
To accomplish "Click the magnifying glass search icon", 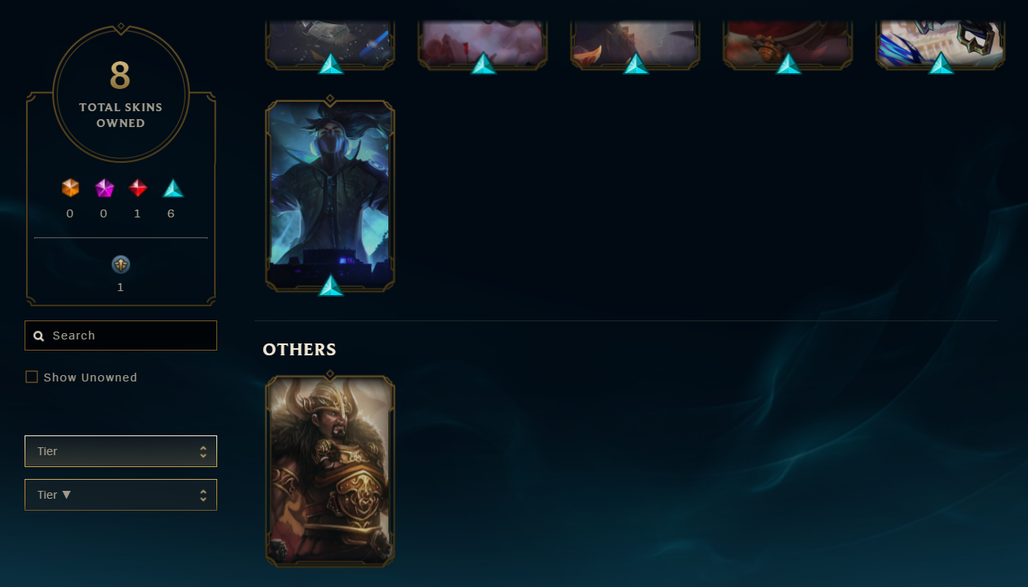I will tap(39, 336).
